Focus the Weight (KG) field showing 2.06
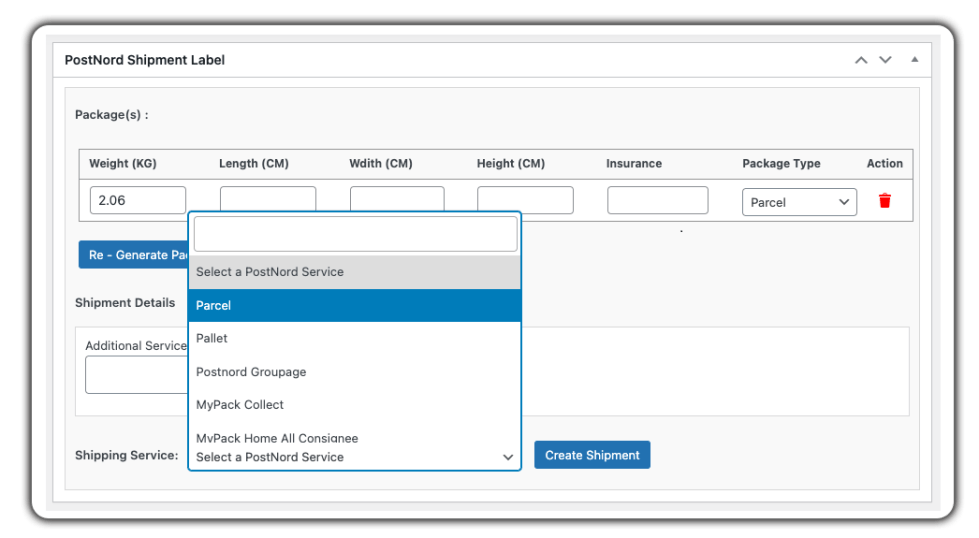This screenshot has height=538, width=979. coord(138,200)
